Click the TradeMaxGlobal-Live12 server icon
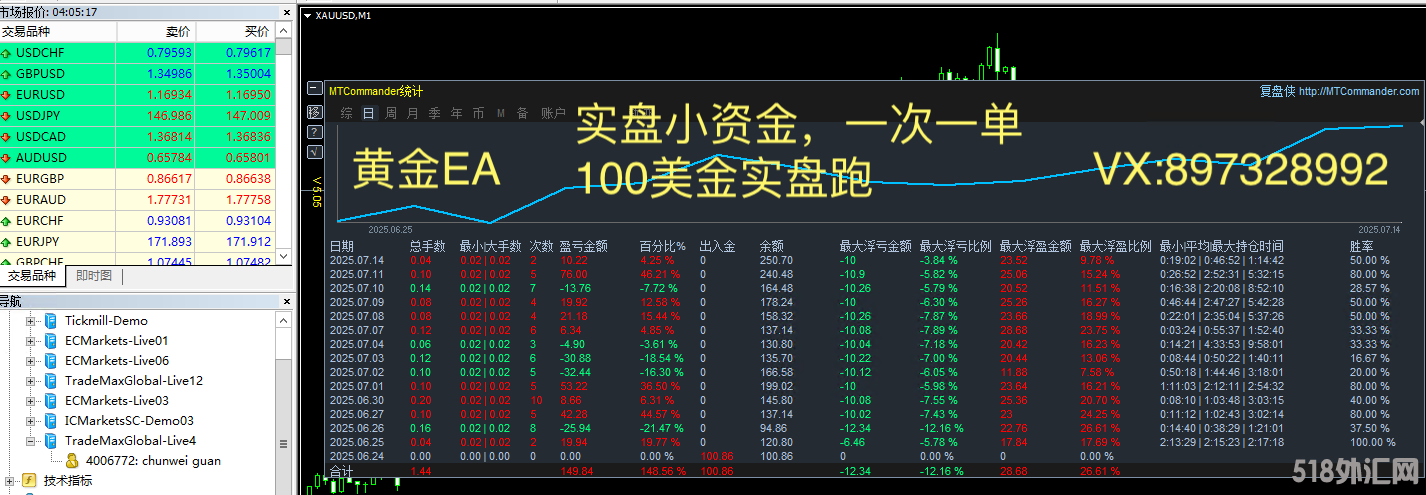 (x=51, y=381)
